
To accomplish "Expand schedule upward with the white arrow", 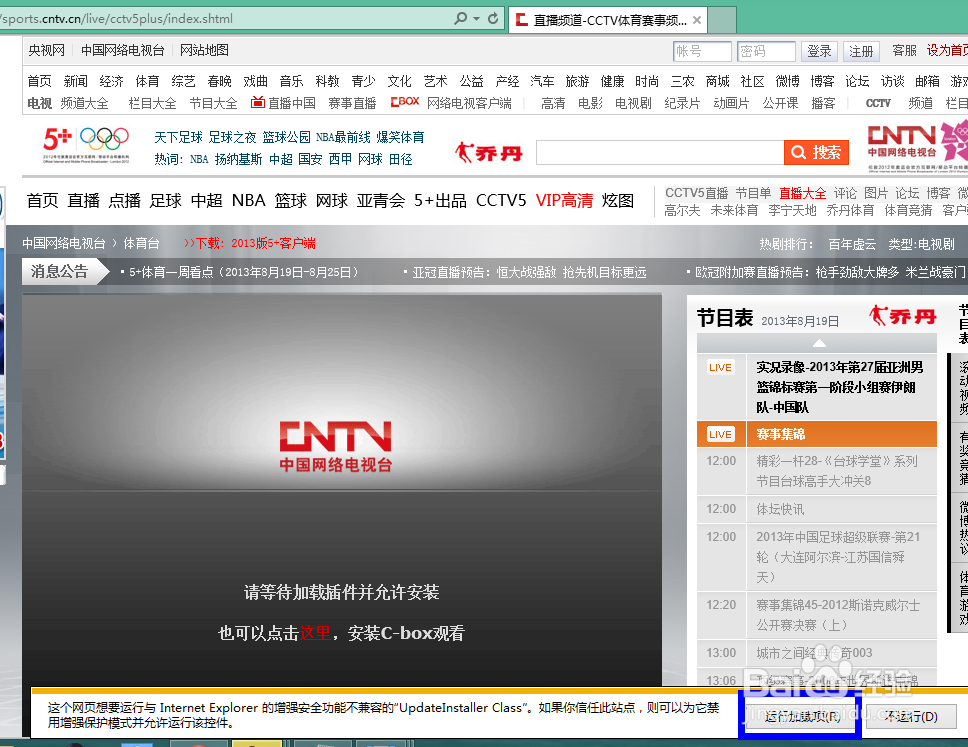I will 819,343.
